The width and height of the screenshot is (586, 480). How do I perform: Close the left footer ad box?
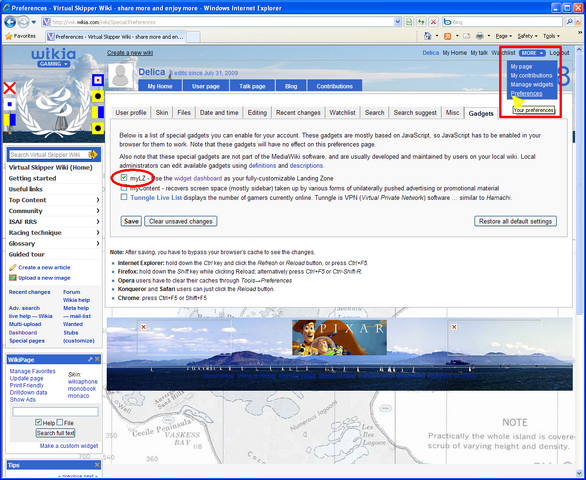(144, 327)
